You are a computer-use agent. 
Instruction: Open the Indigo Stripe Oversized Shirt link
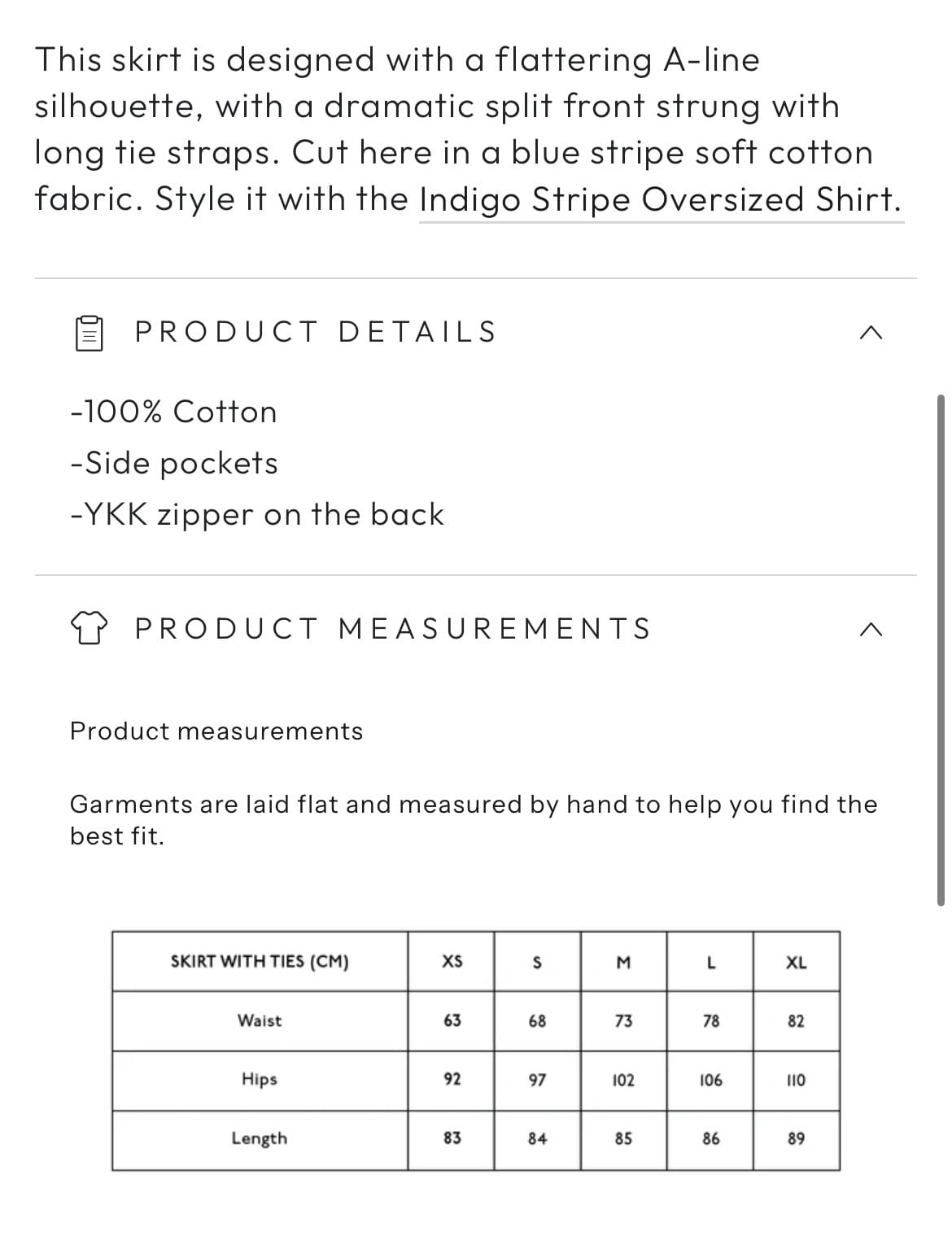(660, 199)
